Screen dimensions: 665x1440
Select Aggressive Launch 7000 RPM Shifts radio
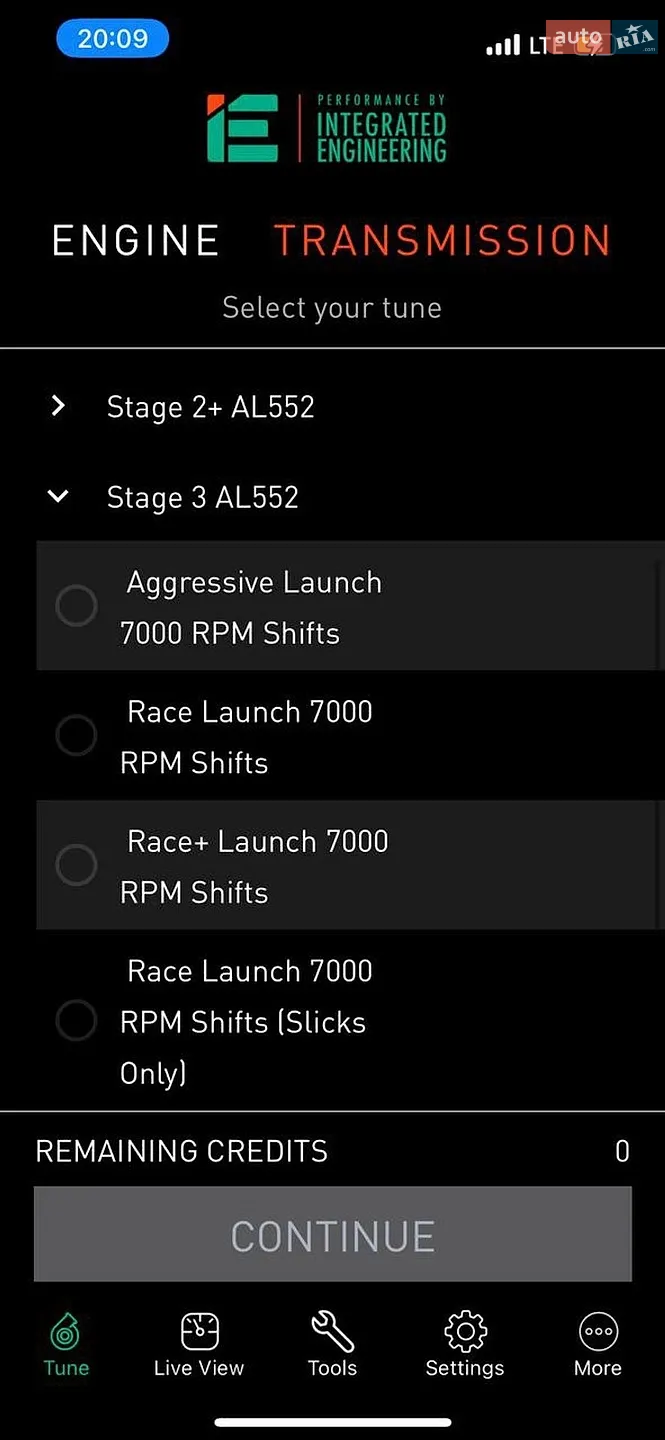[76, 606]
